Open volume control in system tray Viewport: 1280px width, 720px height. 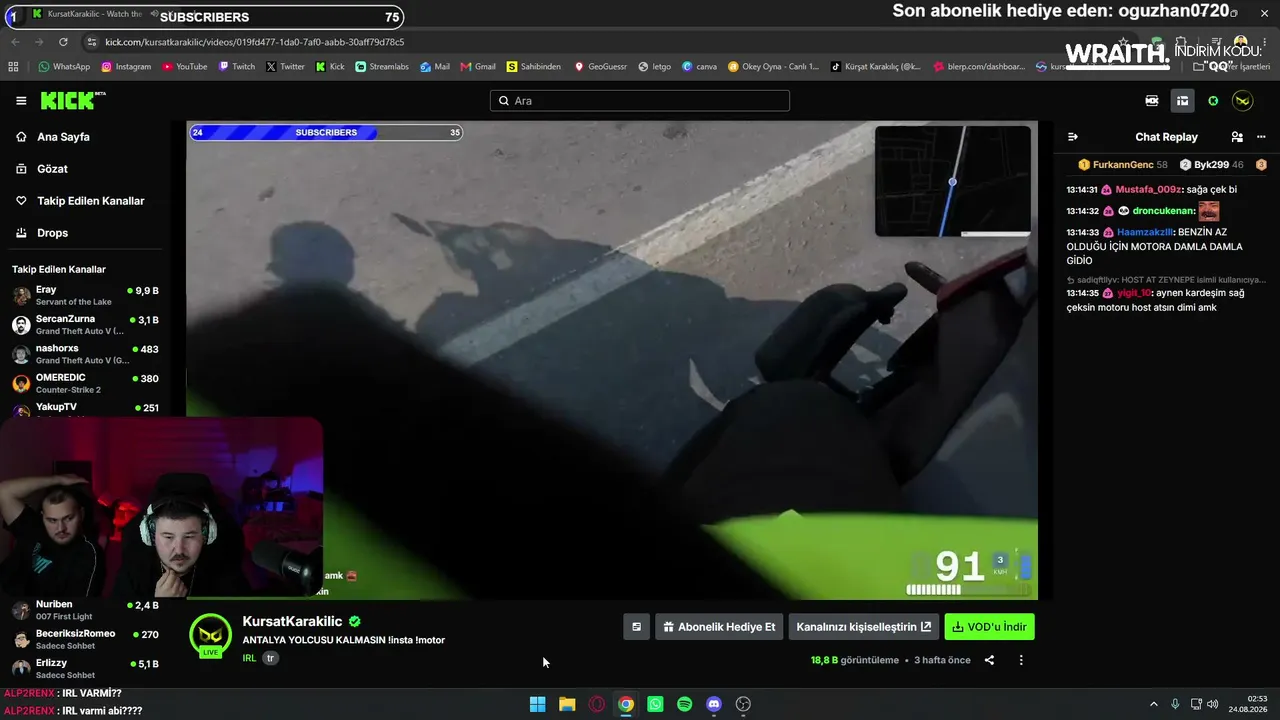[1211, 704]
